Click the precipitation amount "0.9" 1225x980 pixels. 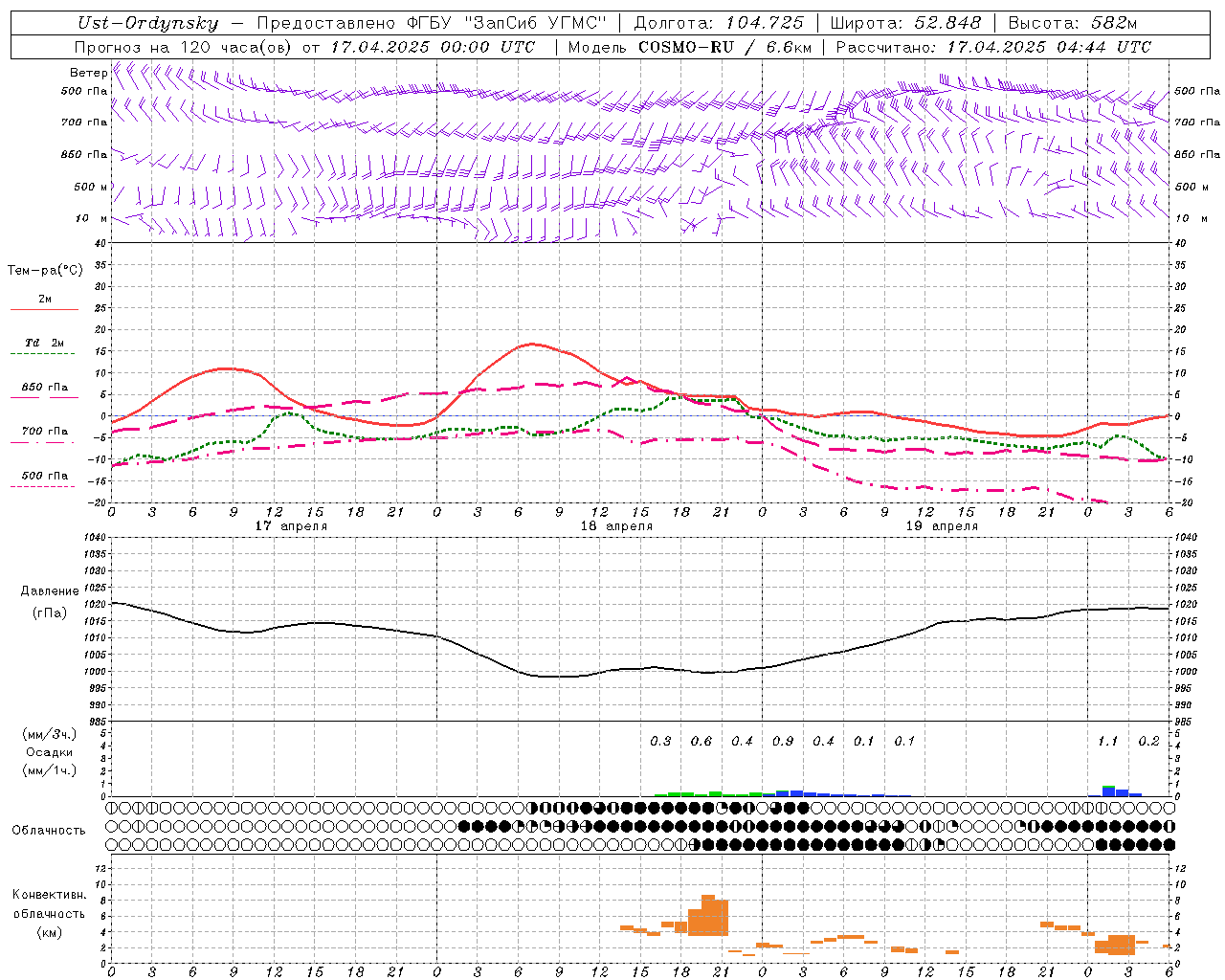[x=783, y=741]
